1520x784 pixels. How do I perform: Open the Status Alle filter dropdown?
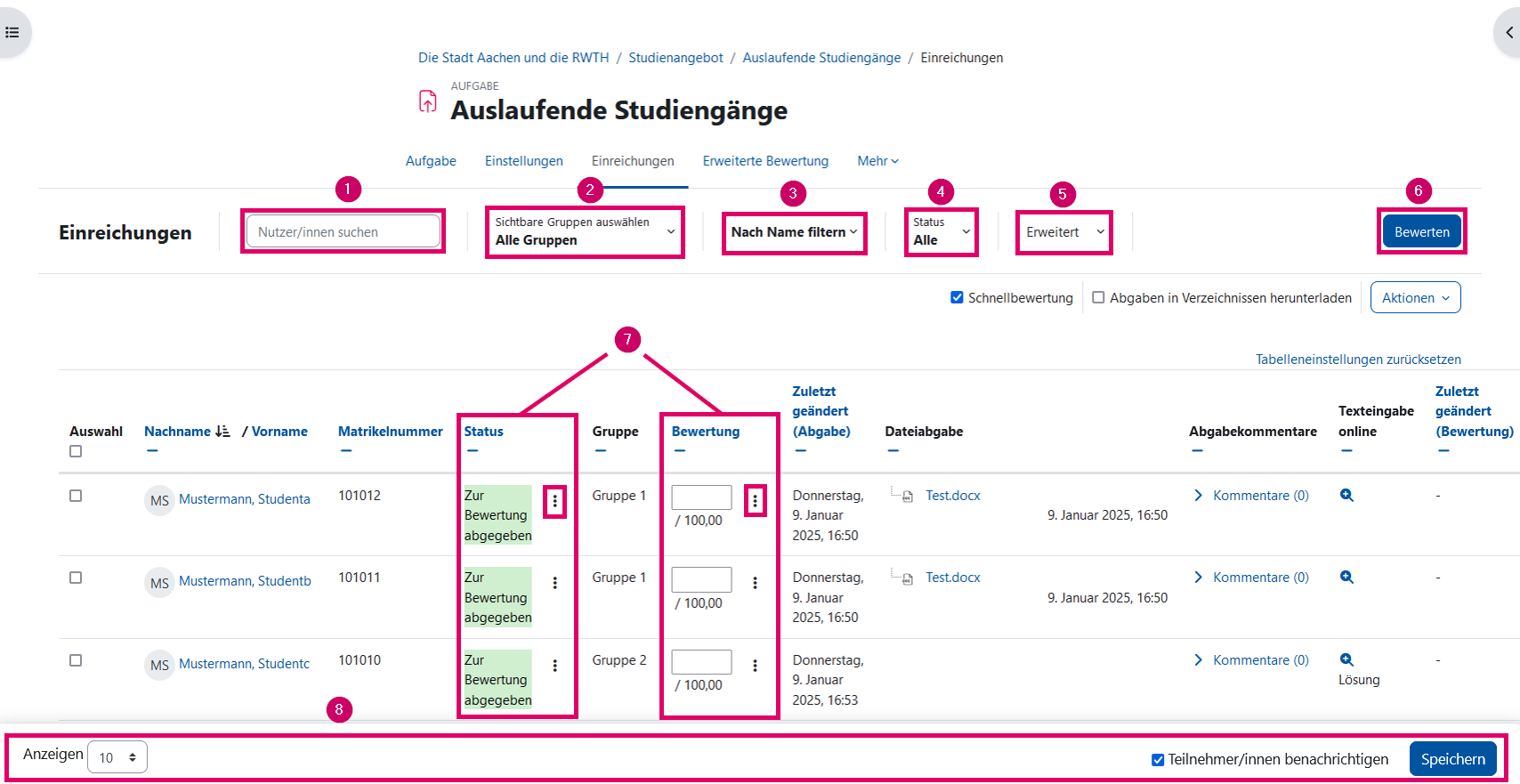pos(942,231)
